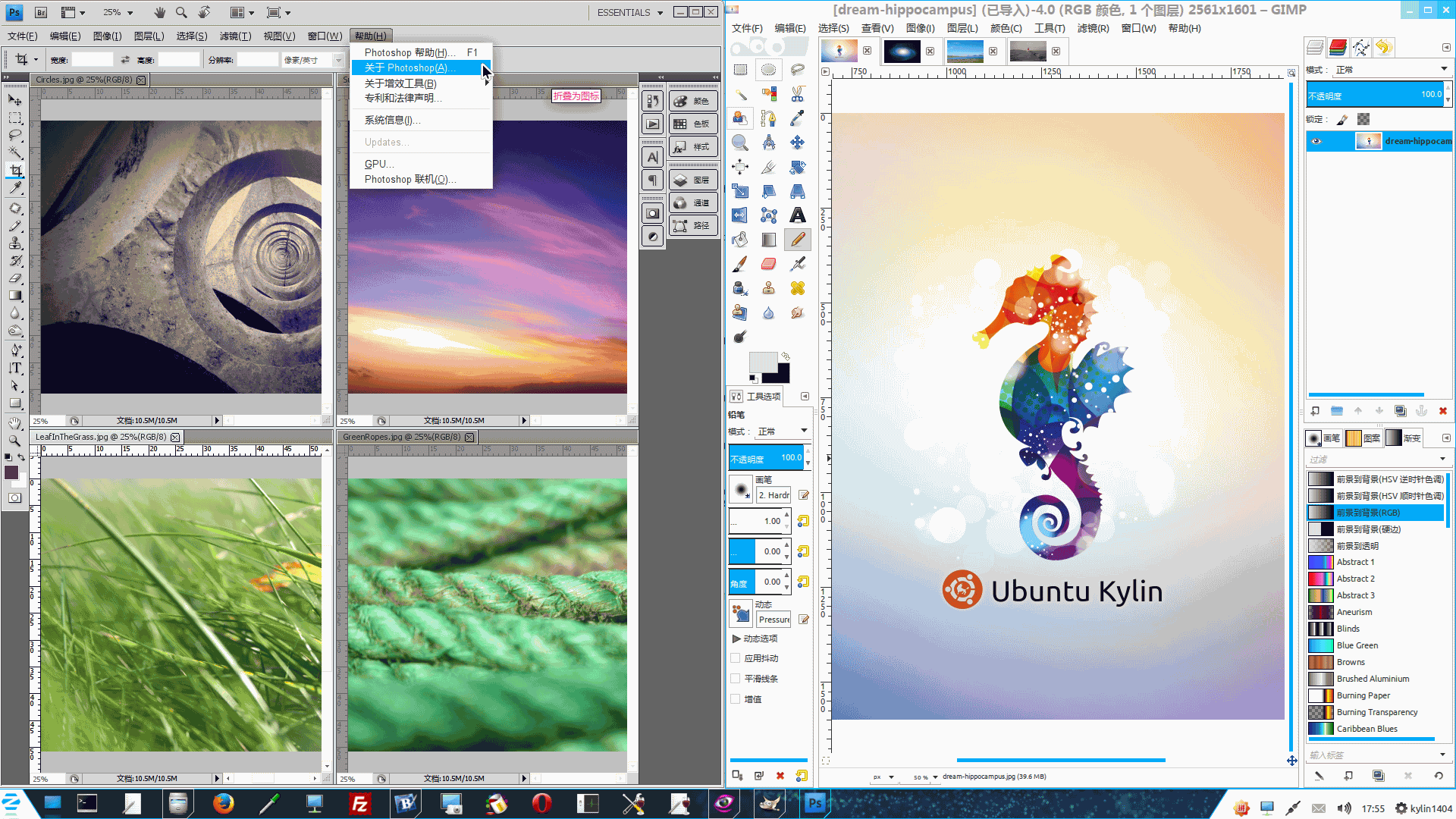Select the GIMP Paintbrush tool
This screenshot has width=1456, height=819.
739,264
